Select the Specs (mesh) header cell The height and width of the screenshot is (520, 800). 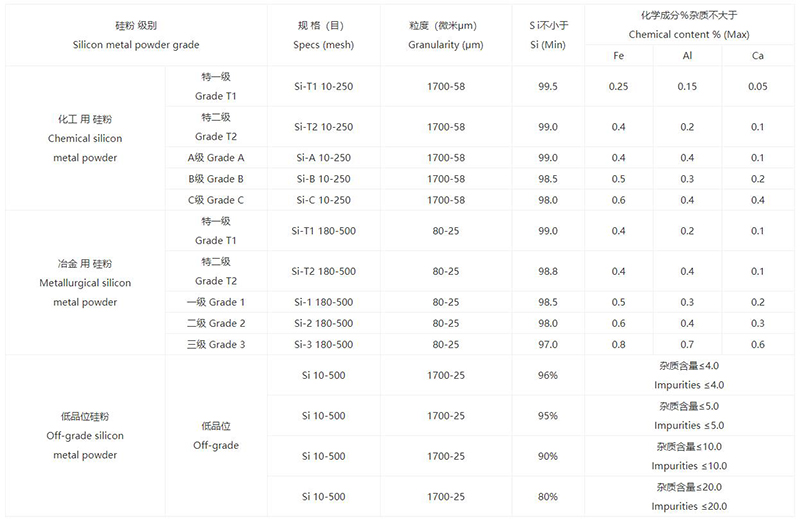323,36
